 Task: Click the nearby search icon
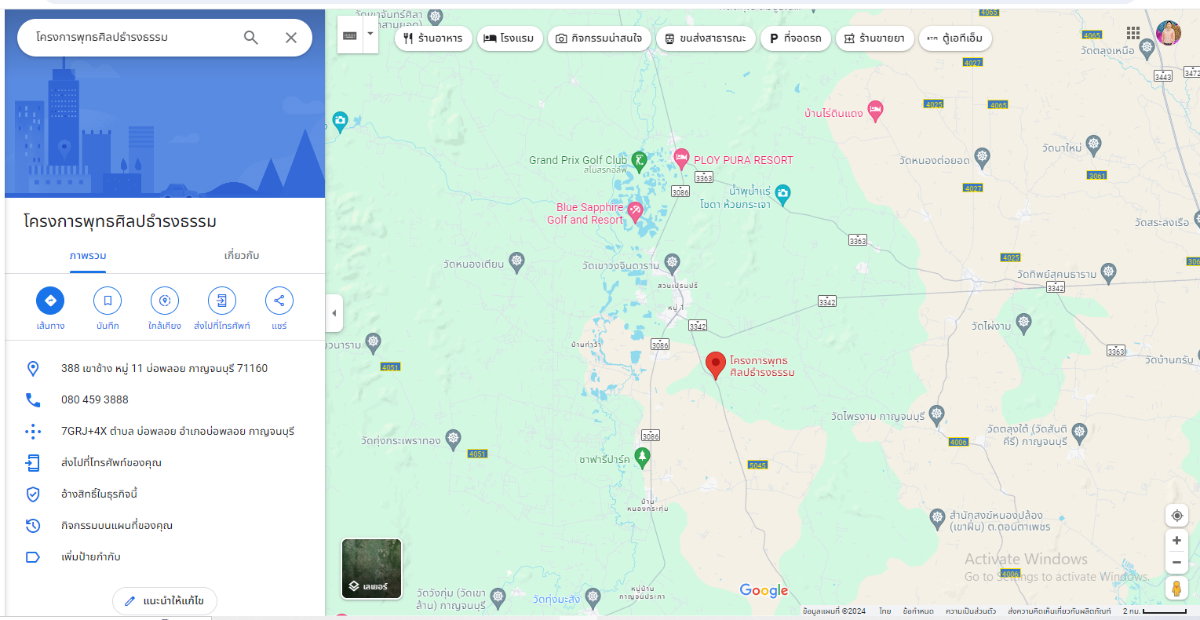click(x=164, y=300)
